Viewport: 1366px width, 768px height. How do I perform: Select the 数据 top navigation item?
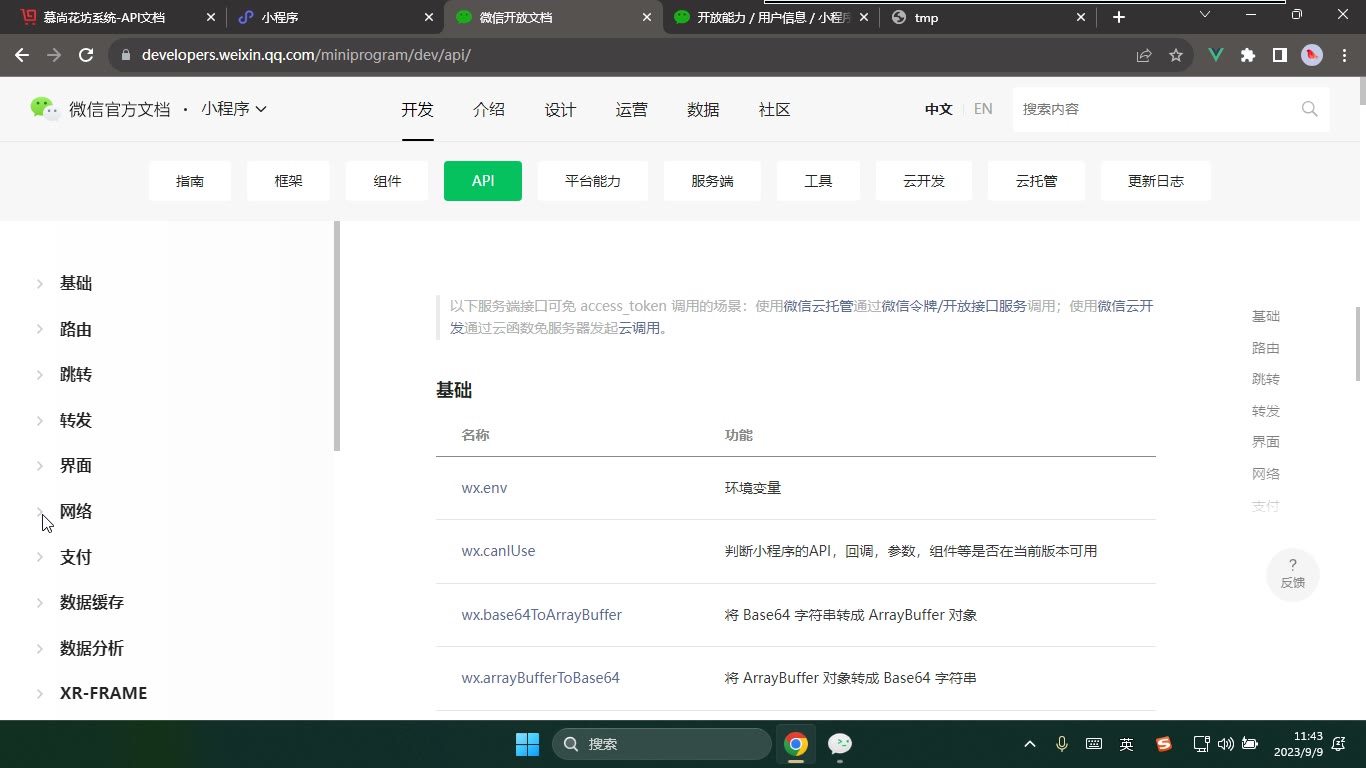coord(703,109)
